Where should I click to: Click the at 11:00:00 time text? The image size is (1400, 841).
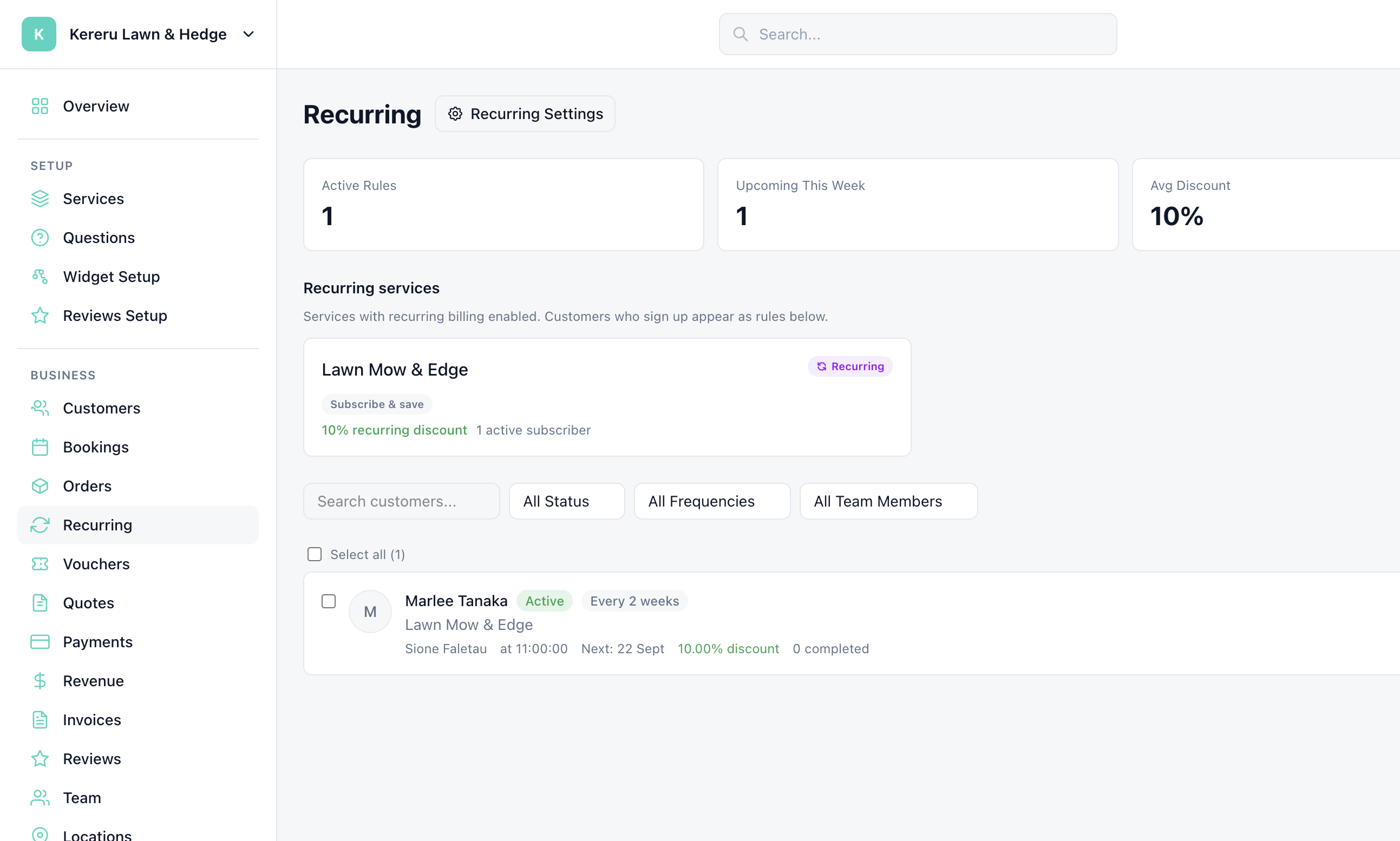534,649
